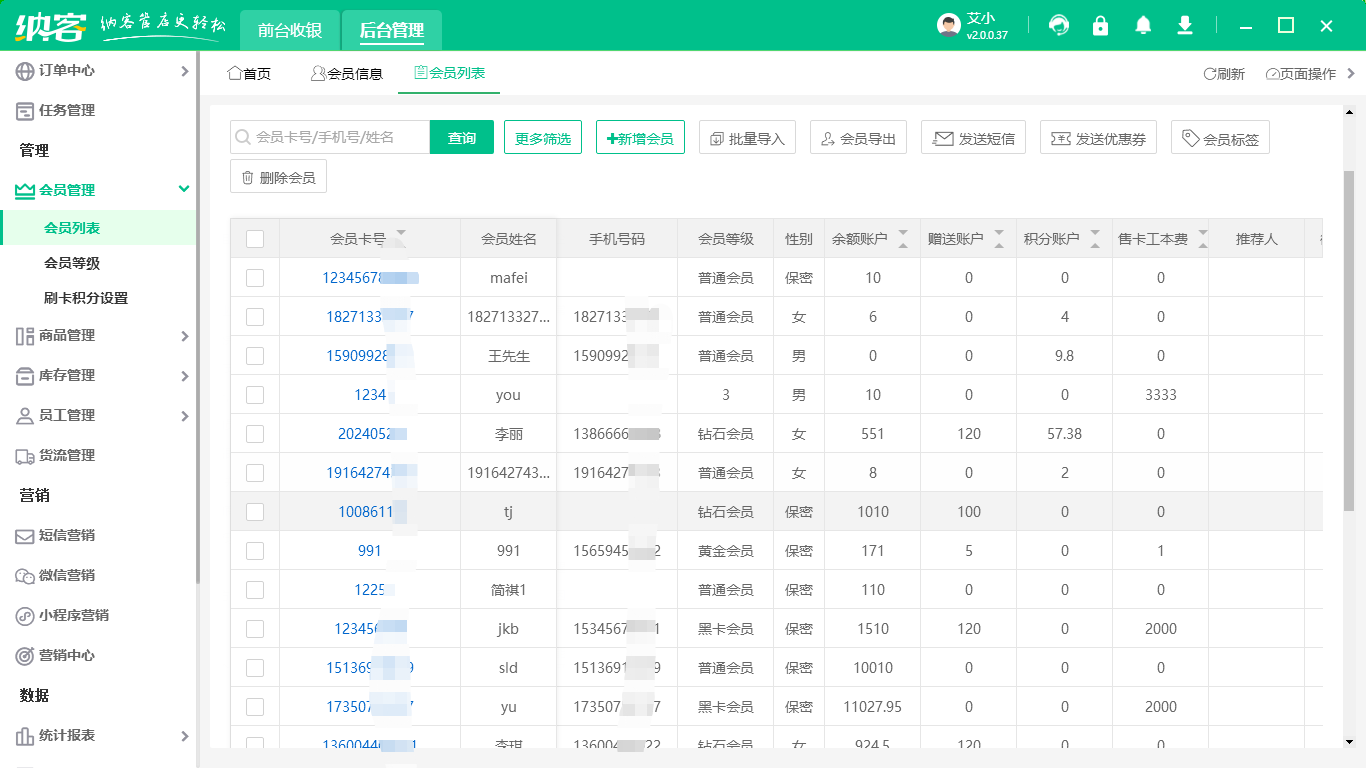
Task: Select the checkbox on 李丽's row
Action: pos(254,433)
